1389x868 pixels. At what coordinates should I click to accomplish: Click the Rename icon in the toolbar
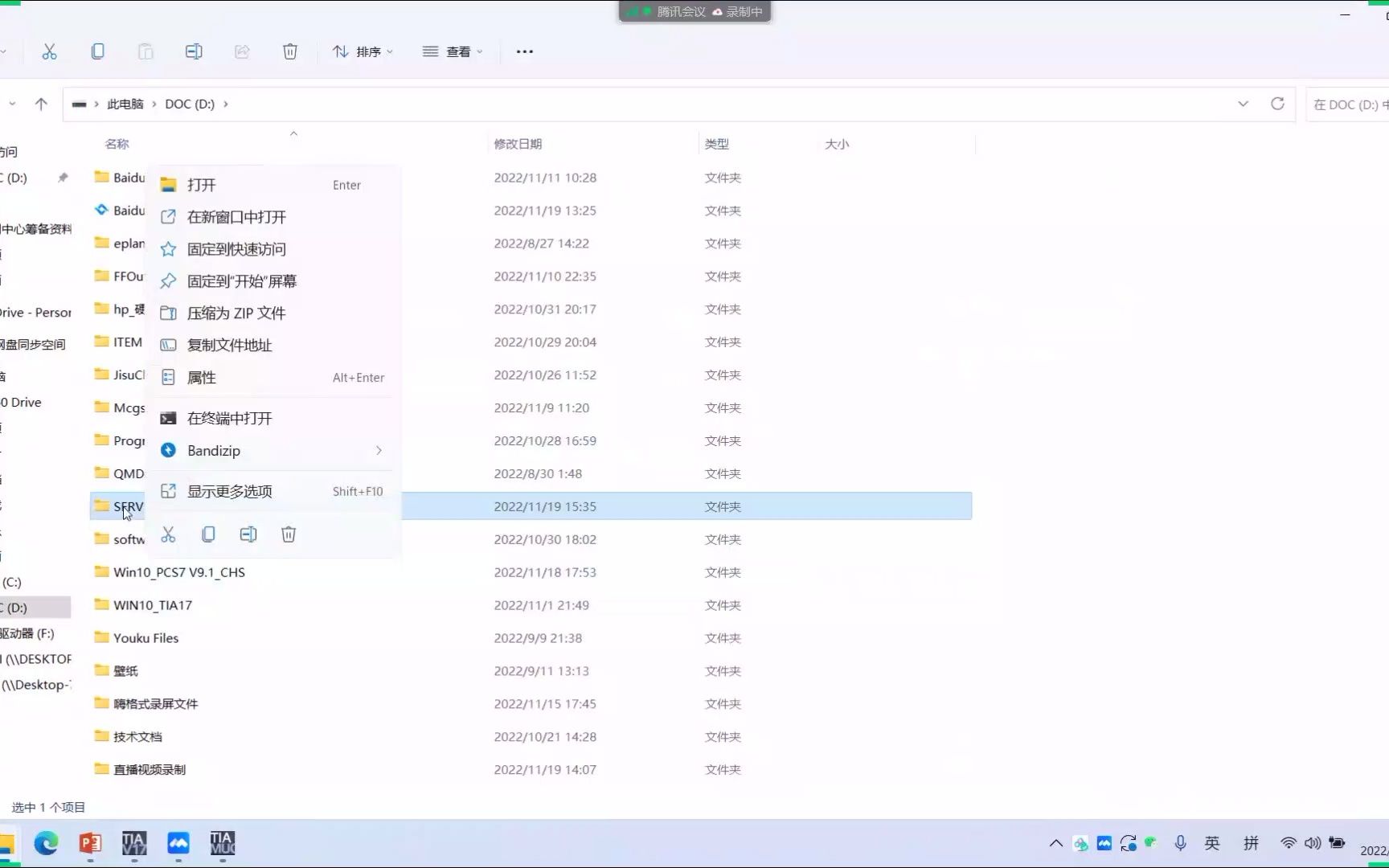tap(194, 51)
